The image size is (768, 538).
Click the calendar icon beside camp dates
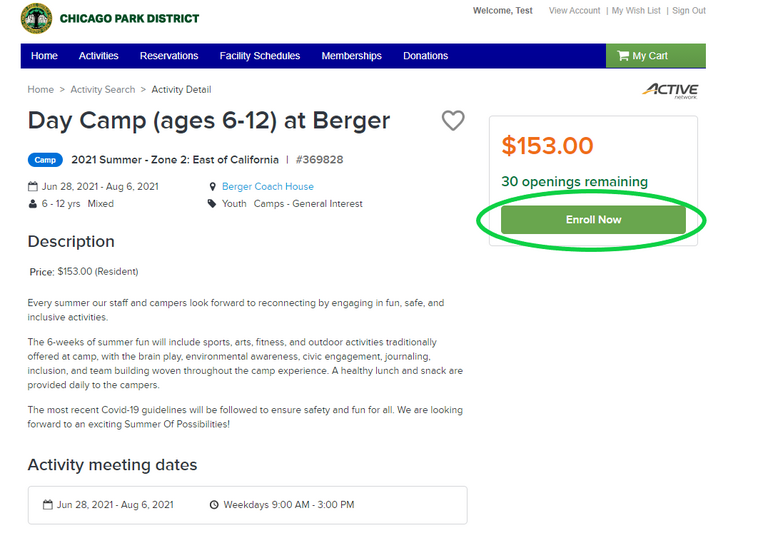[x=33, y=187]
